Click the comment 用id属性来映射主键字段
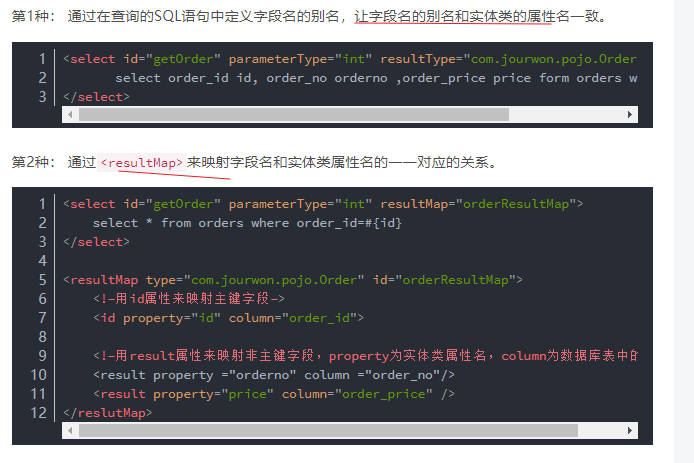 pyautogui.click(x=189, y=299)
